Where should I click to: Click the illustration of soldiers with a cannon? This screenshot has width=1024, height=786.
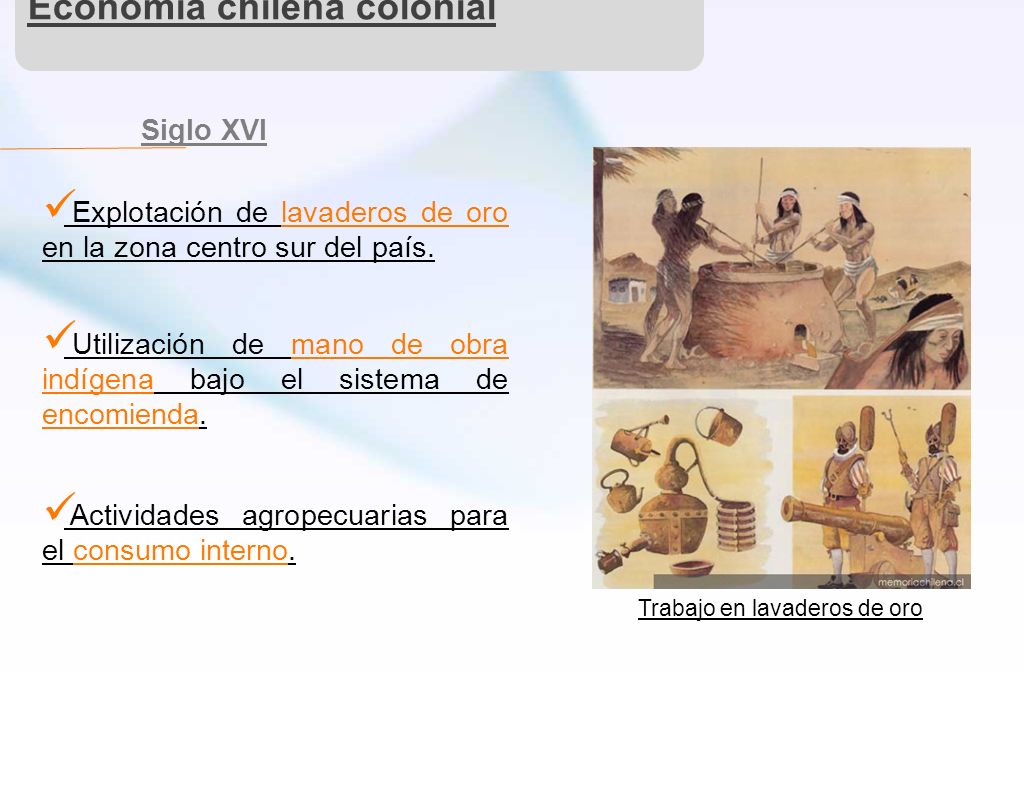click(x=882, y=491)
